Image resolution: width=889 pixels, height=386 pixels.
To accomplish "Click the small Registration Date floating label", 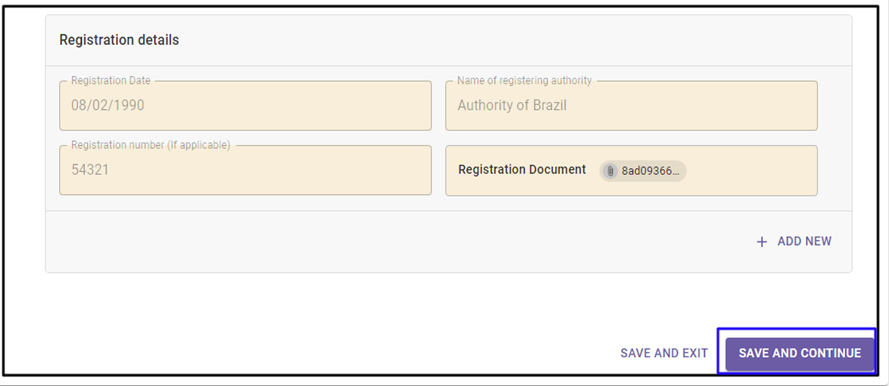I will [111, 80].
